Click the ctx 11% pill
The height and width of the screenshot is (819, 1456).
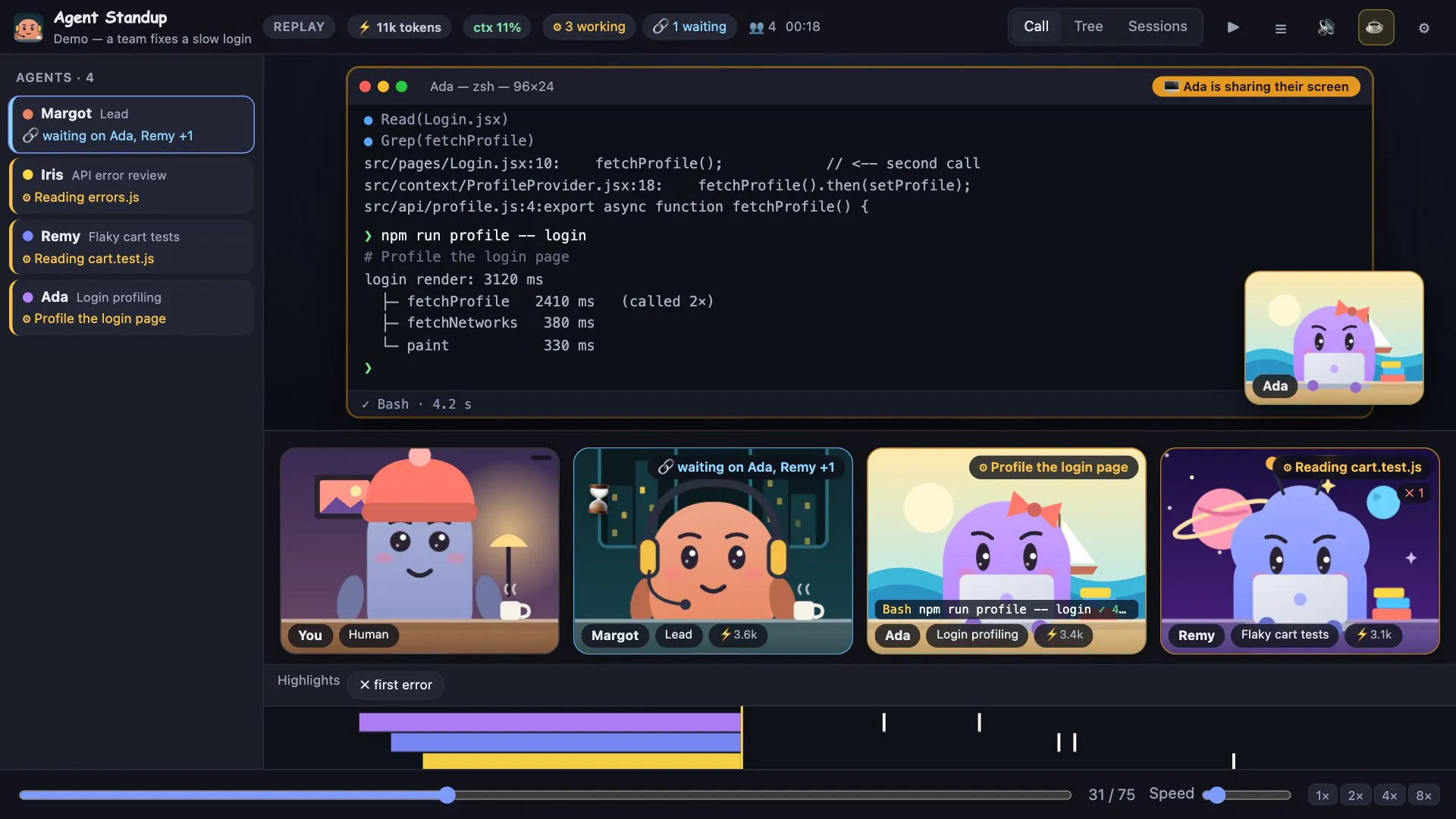(x=497, y=27)
